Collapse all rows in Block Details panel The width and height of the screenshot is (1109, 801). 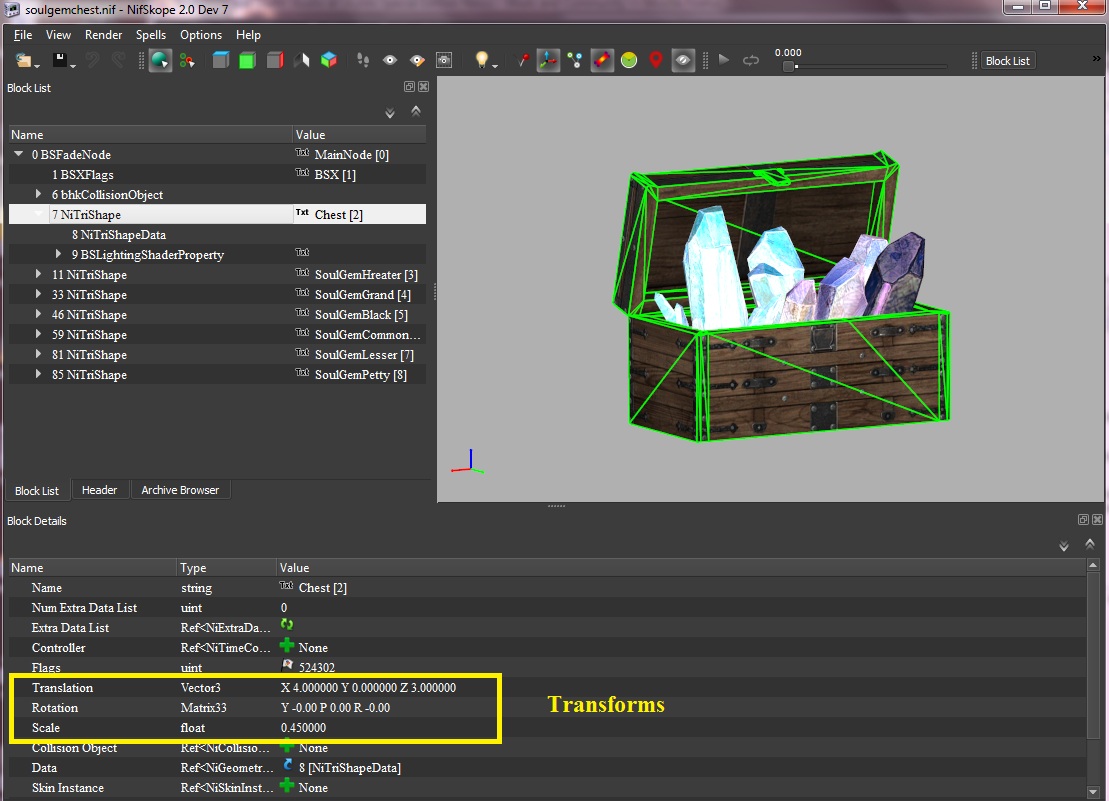[x=1090, y=544]
